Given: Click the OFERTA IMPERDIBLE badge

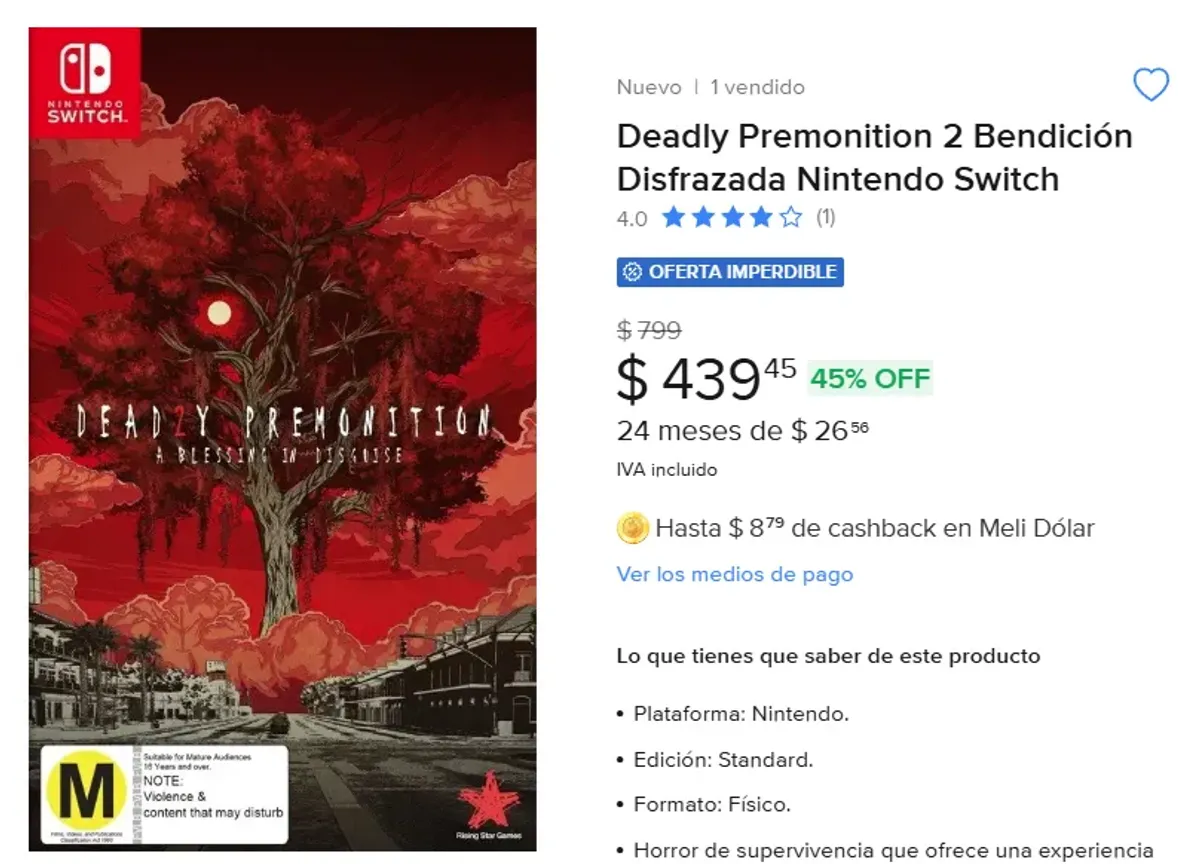Looking at the screenshot, I should coord(730,271).
